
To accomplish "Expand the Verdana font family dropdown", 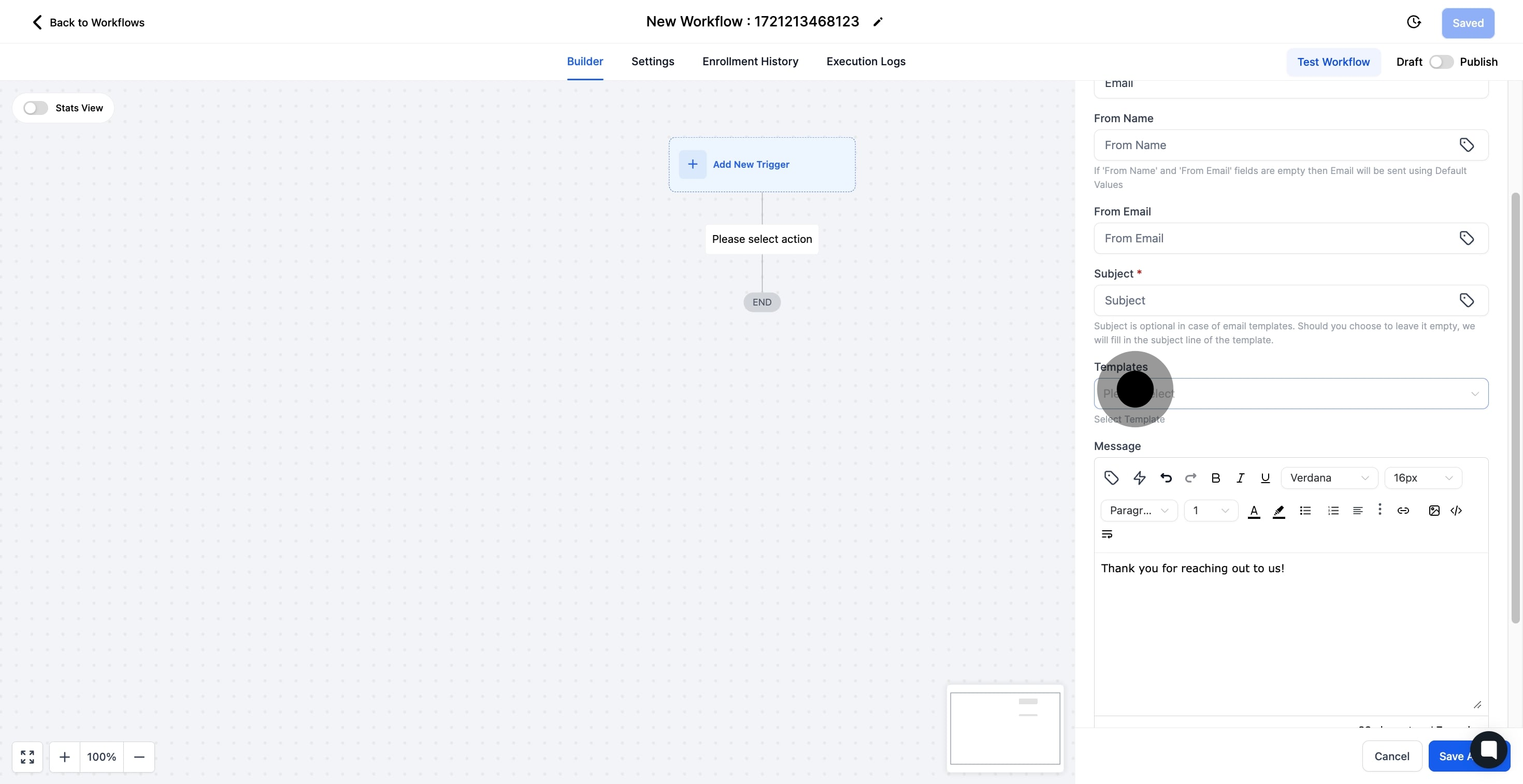I will pos(1329,478).
